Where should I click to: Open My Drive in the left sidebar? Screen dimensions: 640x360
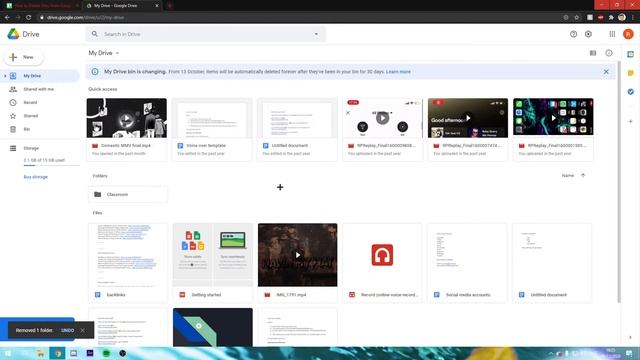click(x=32, y=76)
